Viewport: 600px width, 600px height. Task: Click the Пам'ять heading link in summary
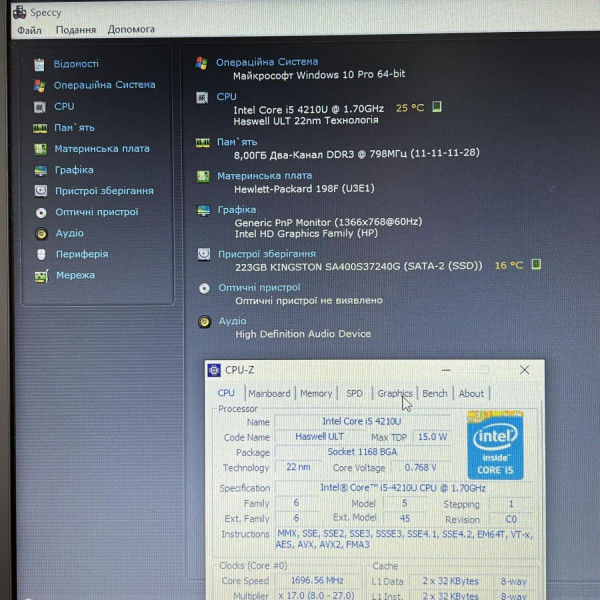(x=237, y=142)
